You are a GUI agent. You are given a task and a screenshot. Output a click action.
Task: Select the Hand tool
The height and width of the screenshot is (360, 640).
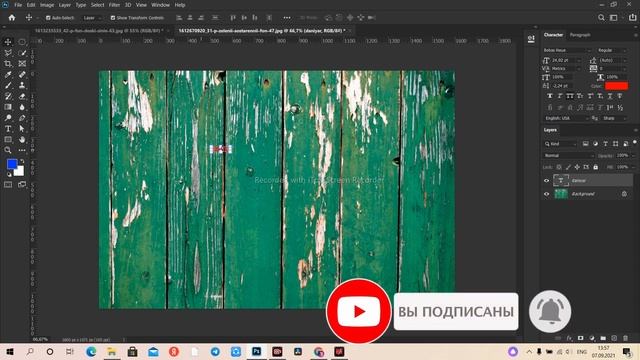pos(22,140)
